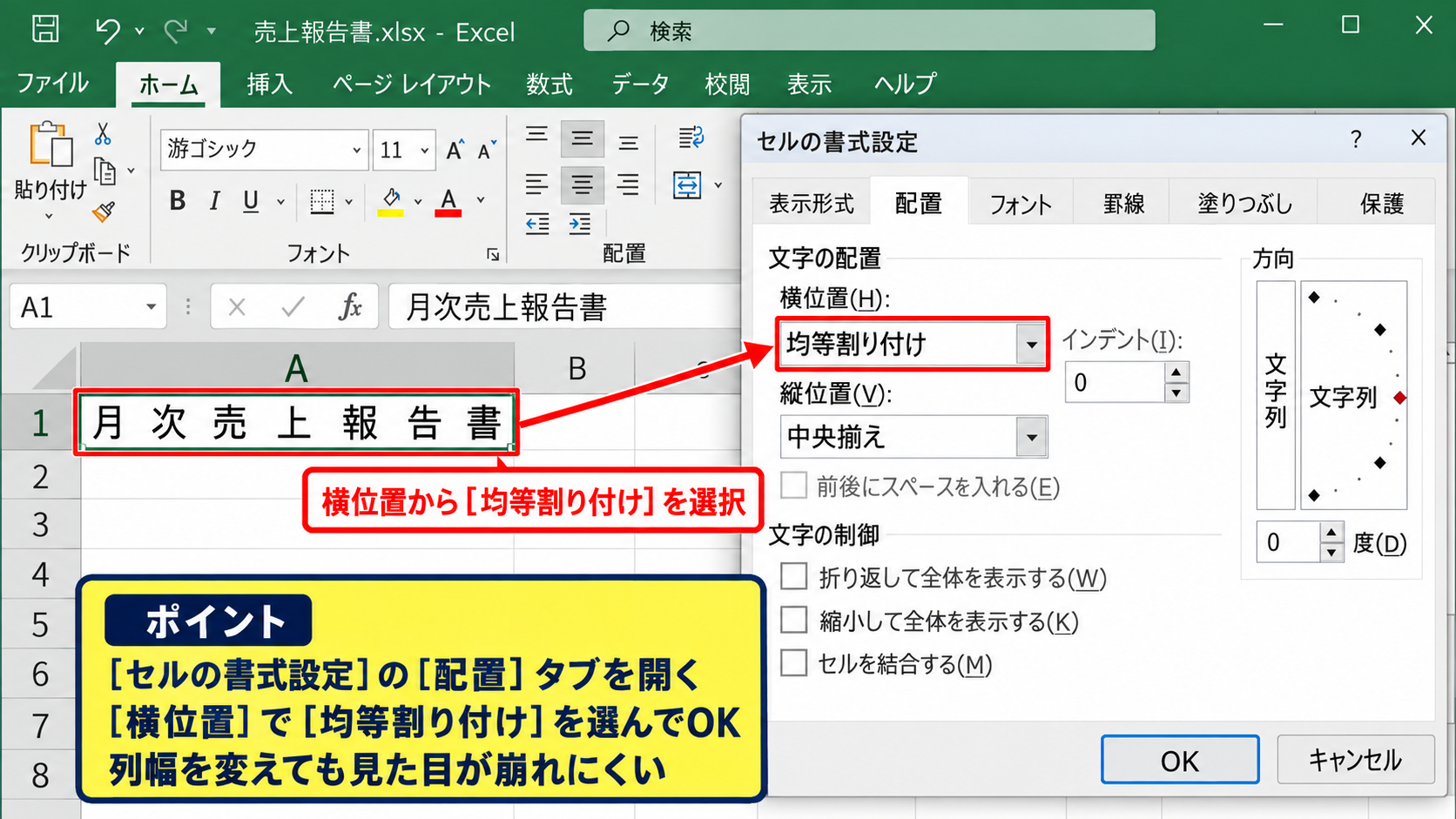Switch to the フォント dialog tab
Image resolution: width=1456 pixels, height=819 pixels.
click(x=1020, y=204)
